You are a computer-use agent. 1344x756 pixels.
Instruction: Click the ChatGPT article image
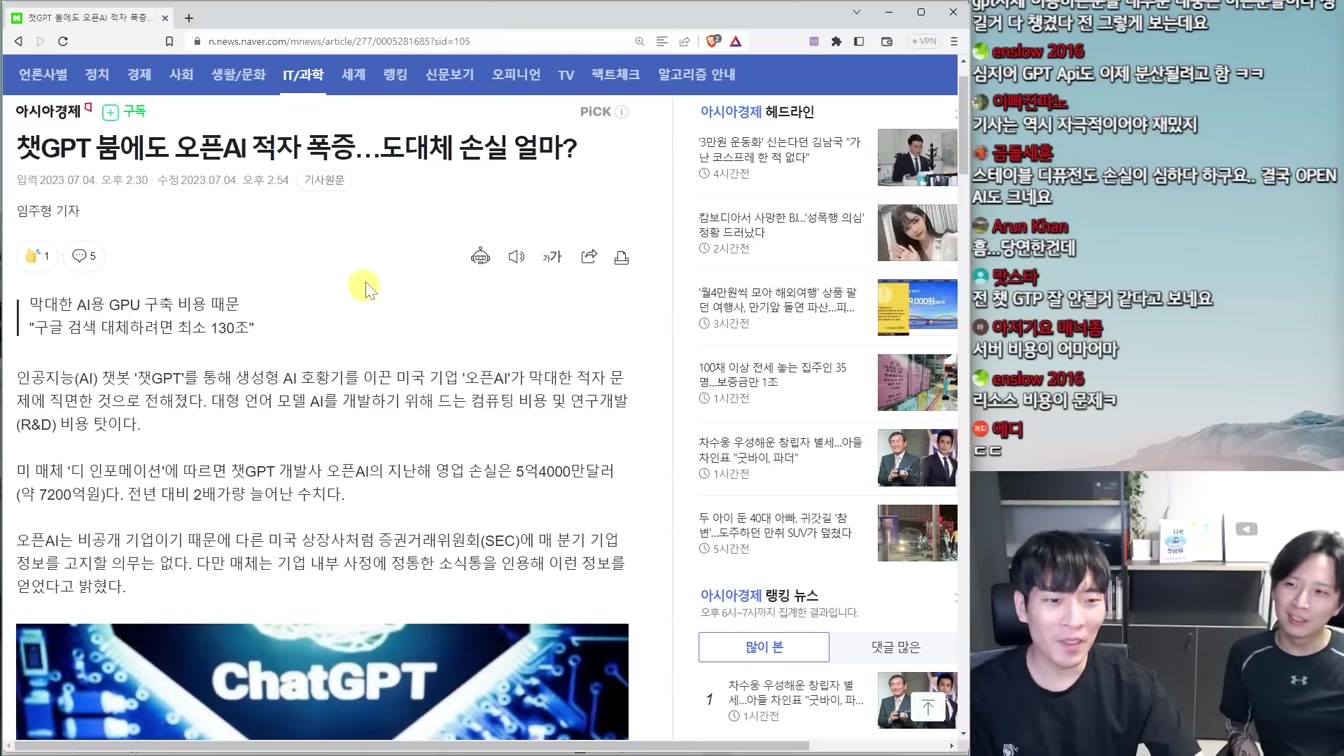pos(322,682)
